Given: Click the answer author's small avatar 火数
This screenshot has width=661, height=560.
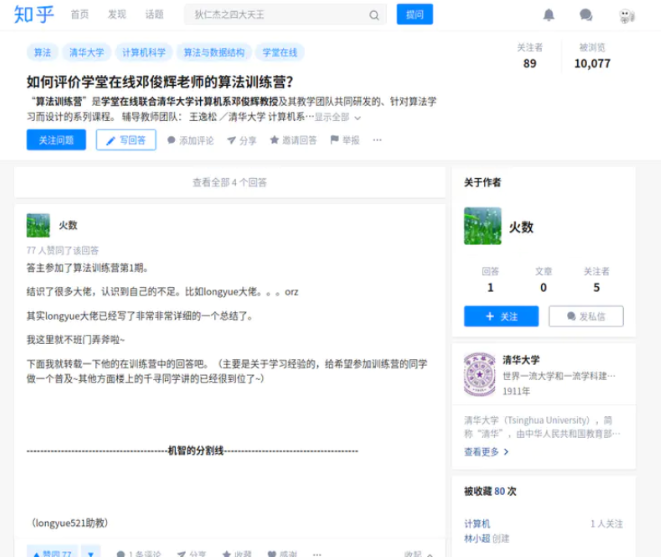Looking at the screenshot, I should click(38, 226).
